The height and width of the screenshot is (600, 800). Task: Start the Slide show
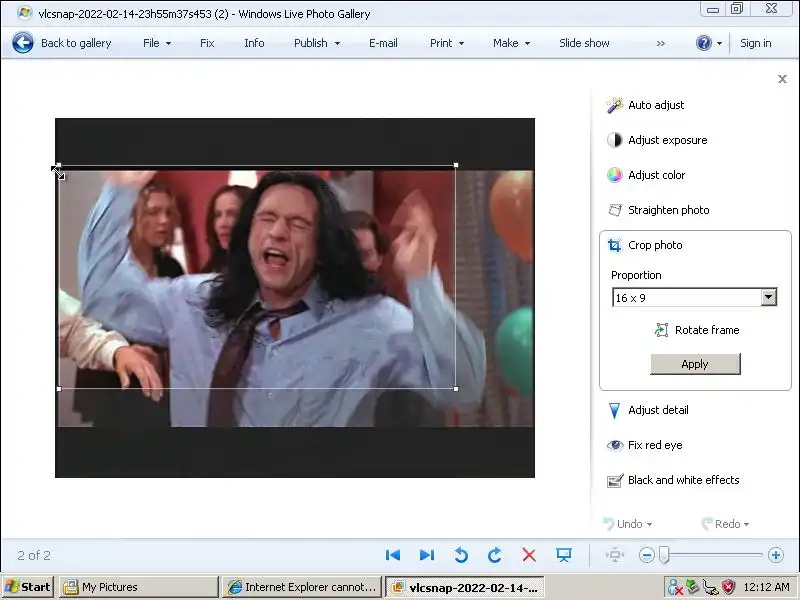(x=584, y=43)
